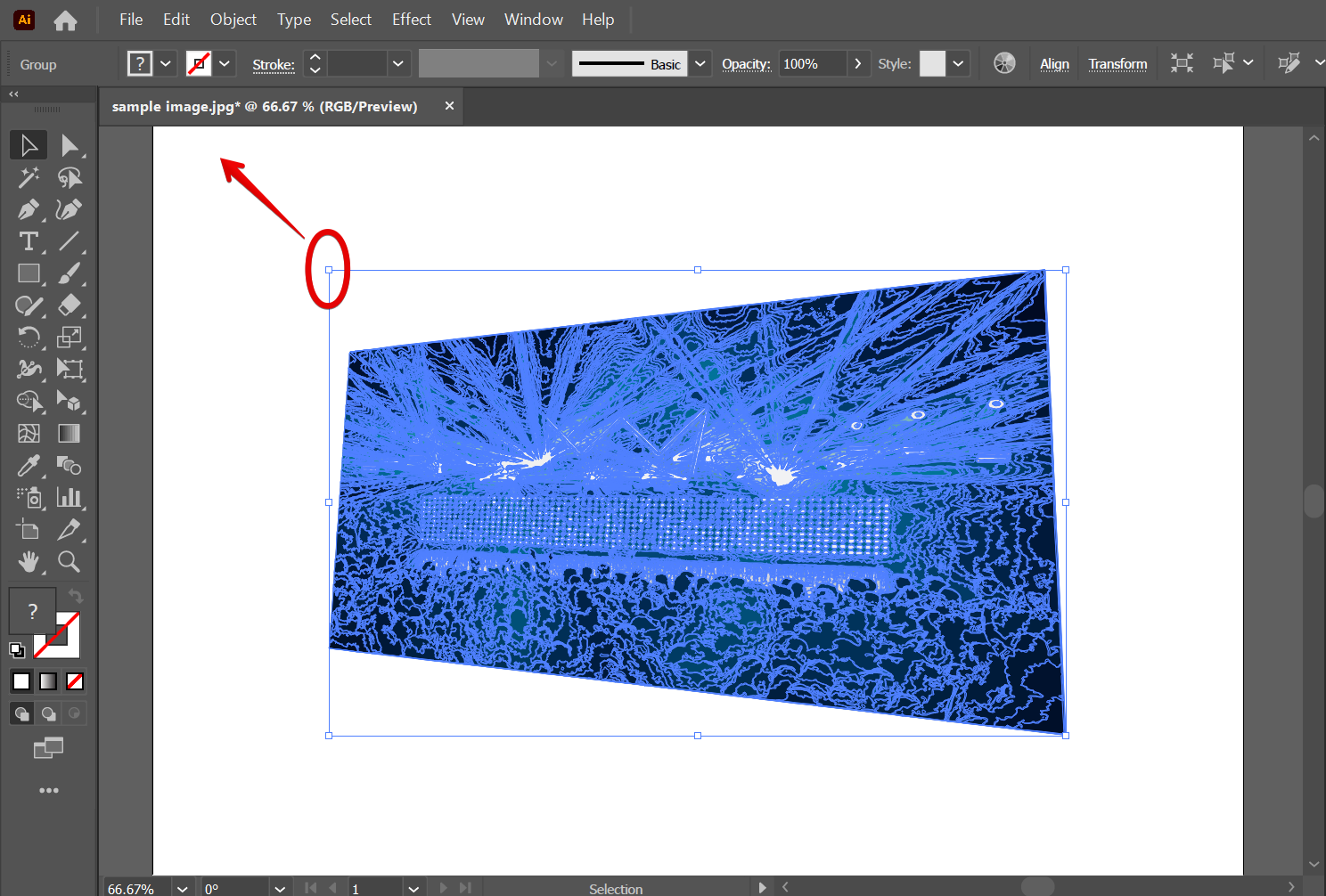
Task: Select the Magic Wand tool
Action: (29, 177)
